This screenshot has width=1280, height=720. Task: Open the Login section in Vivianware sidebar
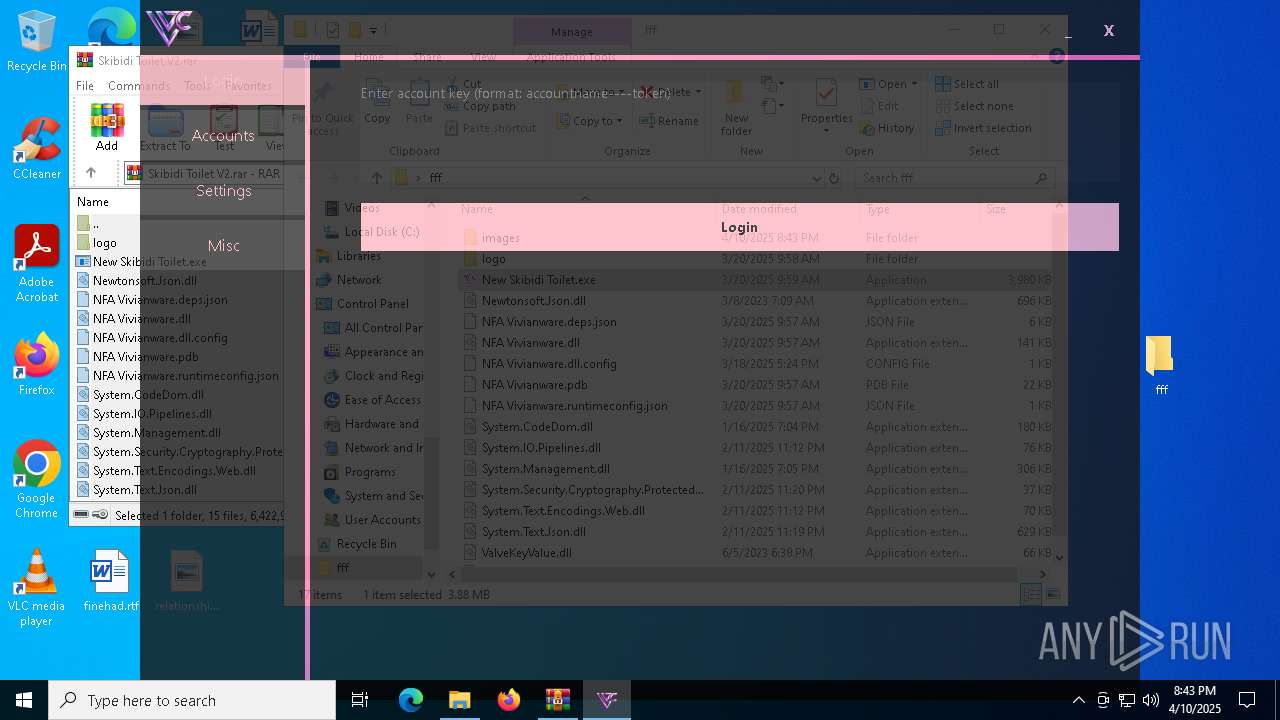[x=223, y=81]
